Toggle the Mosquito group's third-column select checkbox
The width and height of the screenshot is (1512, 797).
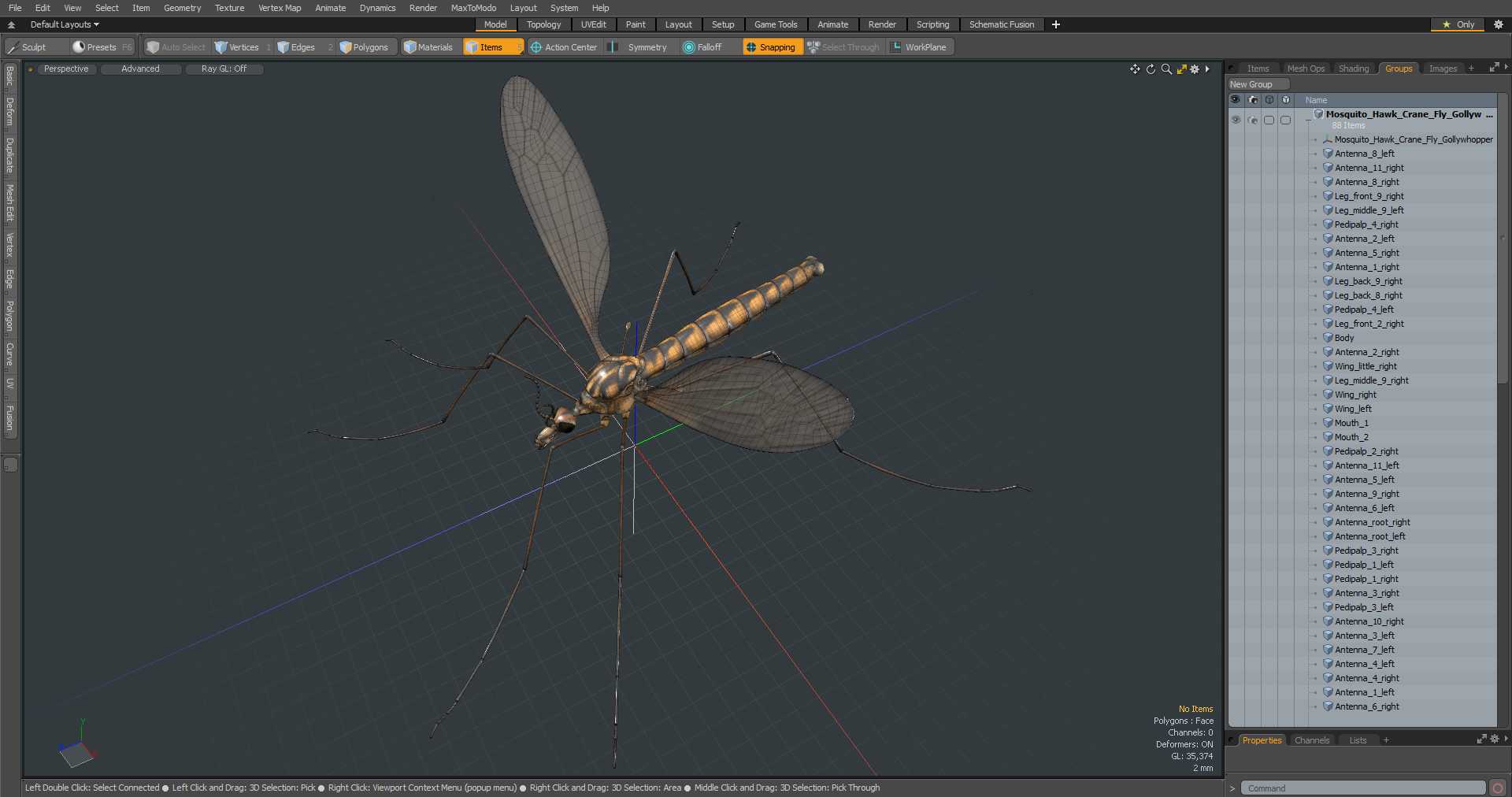pyautogui.click(x=1269, y=120)
